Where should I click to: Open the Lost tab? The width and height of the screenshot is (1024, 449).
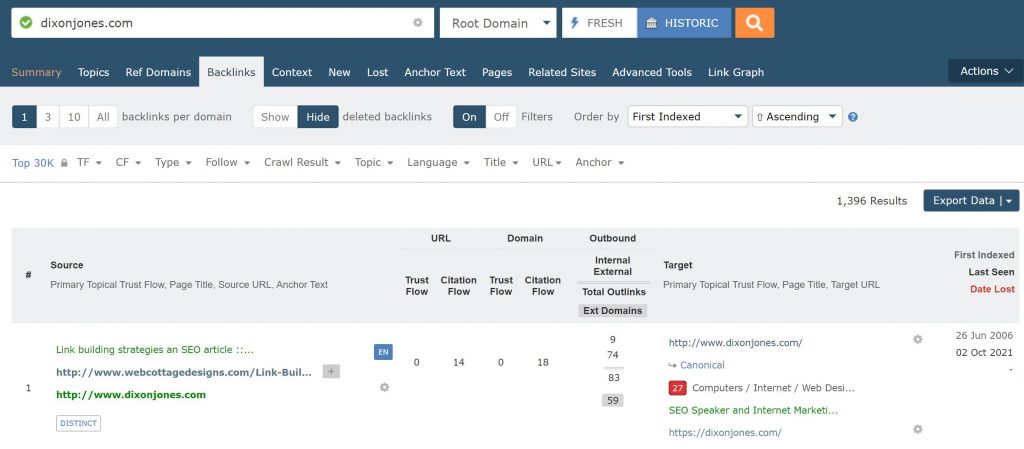tap(377, 72)
